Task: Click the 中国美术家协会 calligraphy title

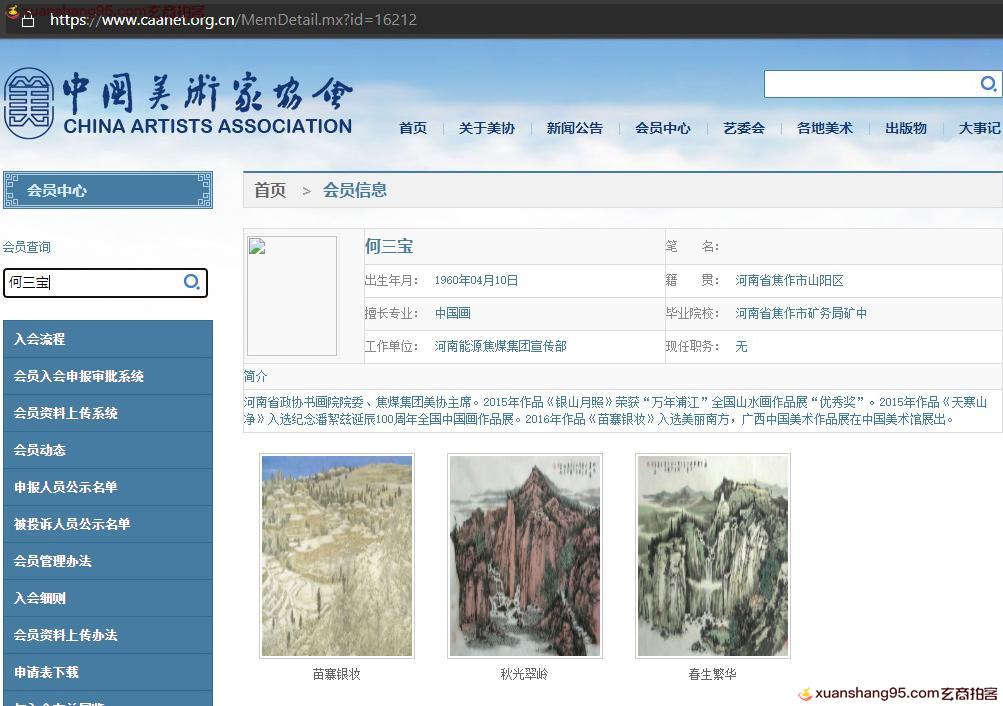Action: coord(207,93)
